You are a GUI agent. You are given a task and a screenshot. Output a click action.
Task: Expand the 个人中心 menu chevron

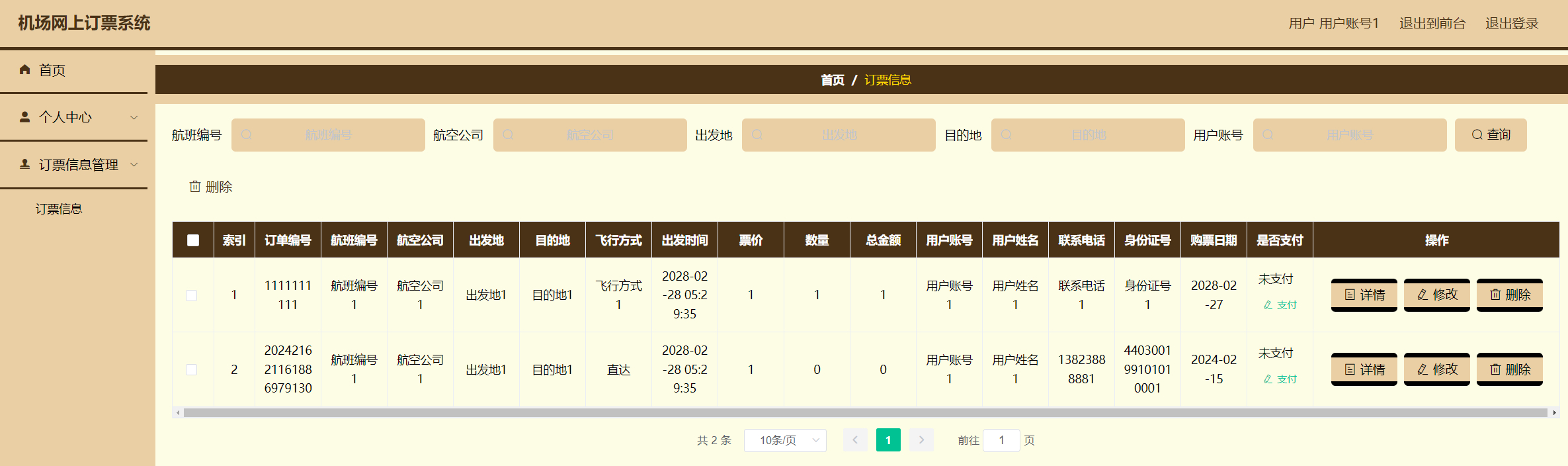click(134, 117)
